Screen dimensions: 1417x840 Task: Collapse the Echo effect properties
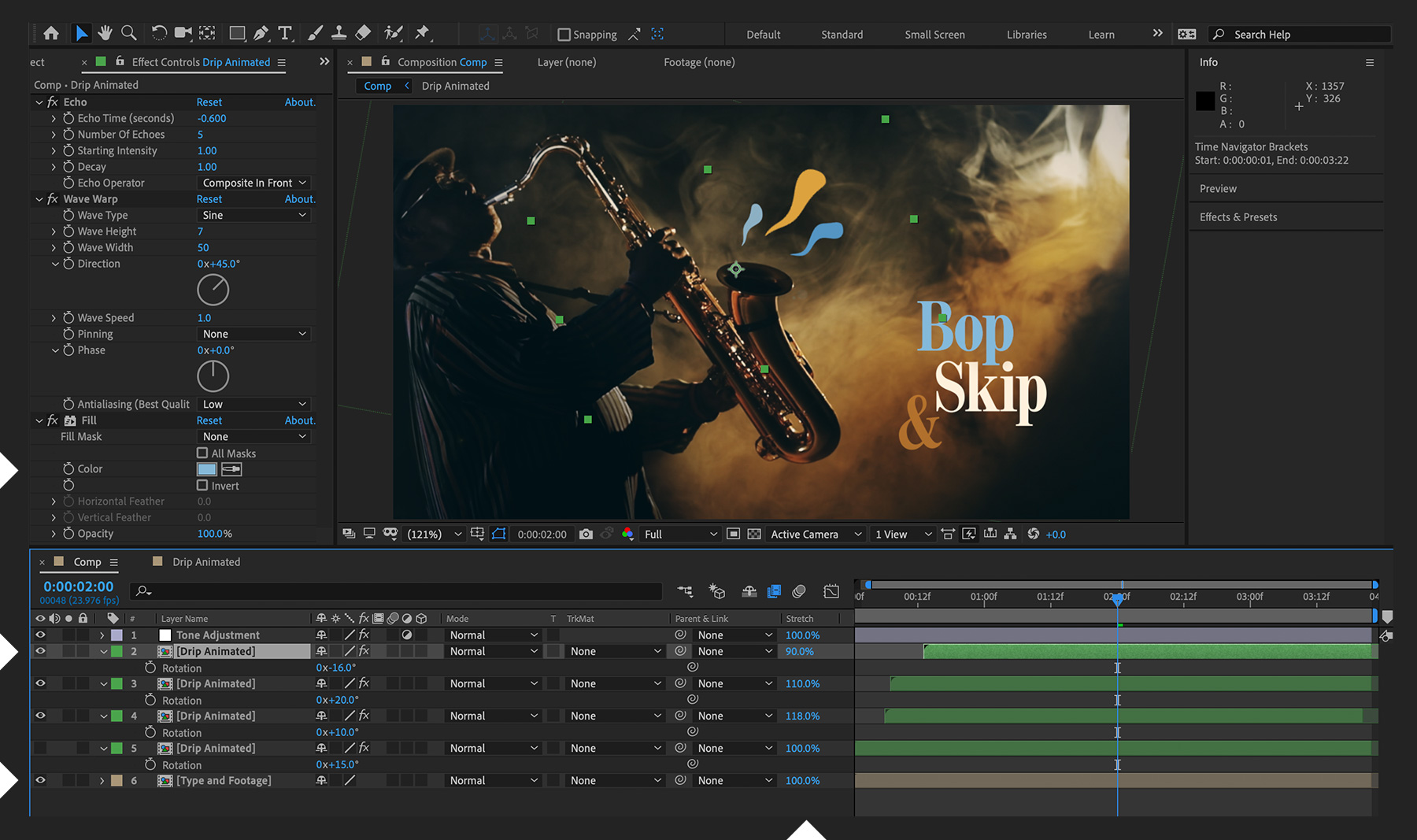(39, 102)
